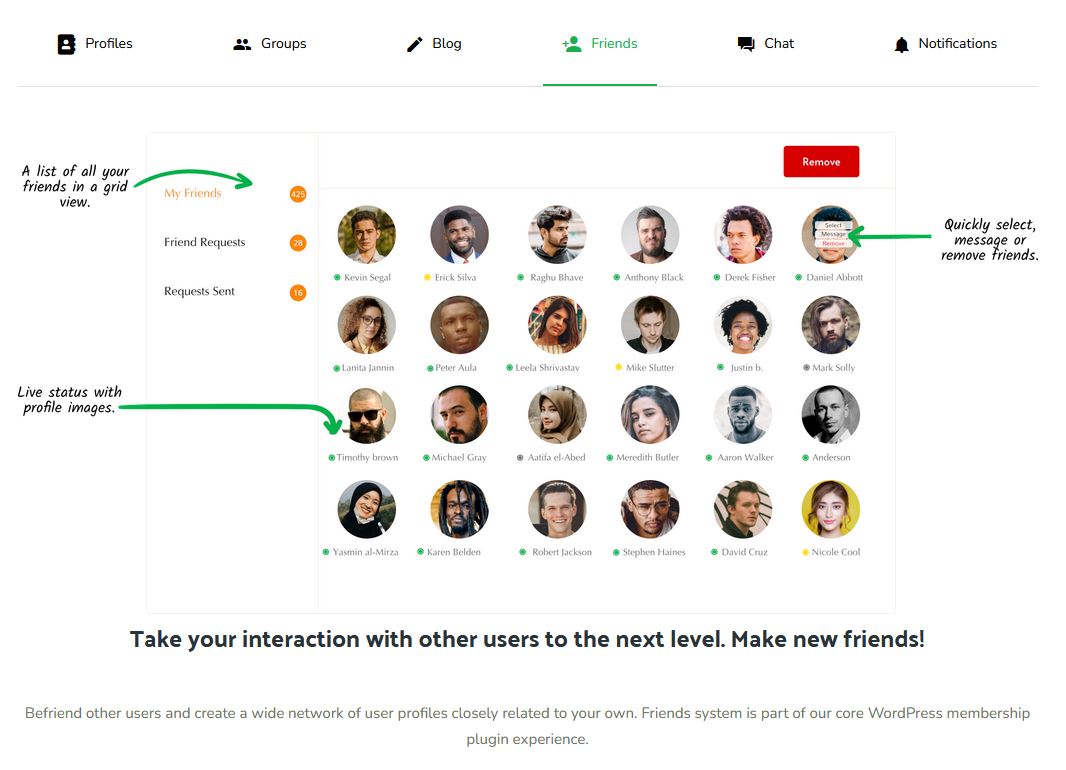The image size is (1066, 770).
Task: Click the Groups people icon
Action: (x=242, y=44)
